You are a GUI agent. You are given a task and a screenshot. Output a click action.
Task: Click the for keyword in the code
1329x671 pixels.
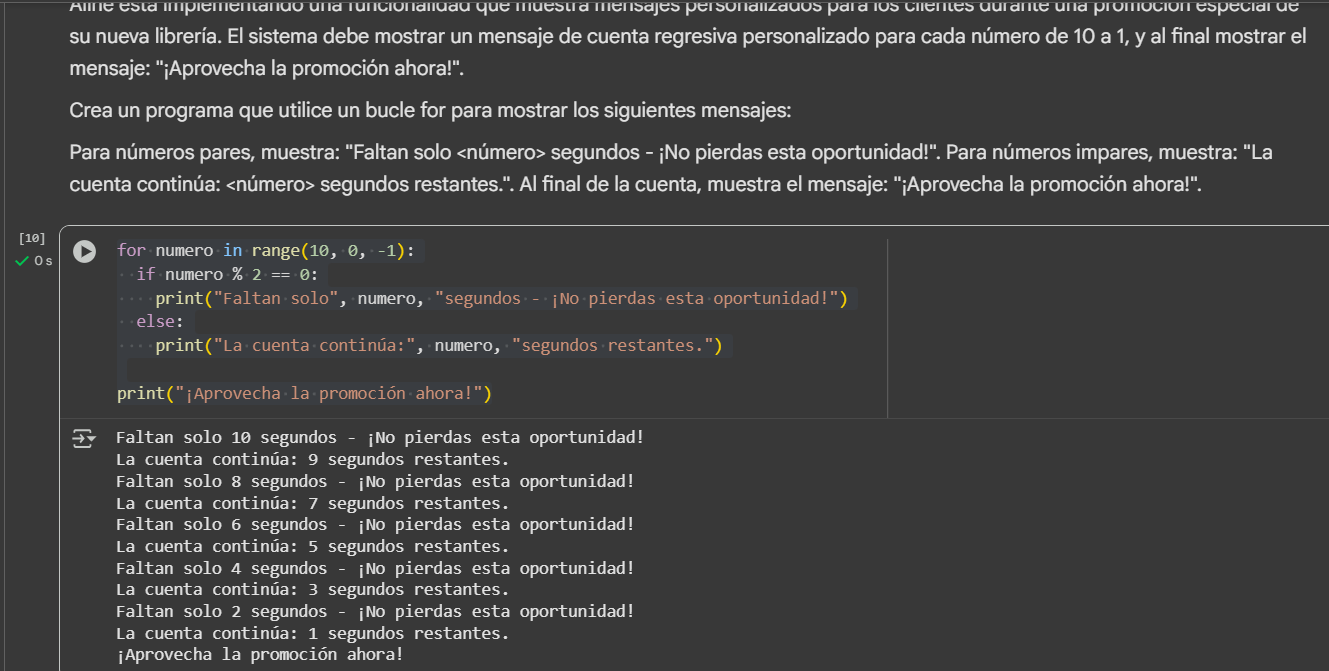coord(130,249)
